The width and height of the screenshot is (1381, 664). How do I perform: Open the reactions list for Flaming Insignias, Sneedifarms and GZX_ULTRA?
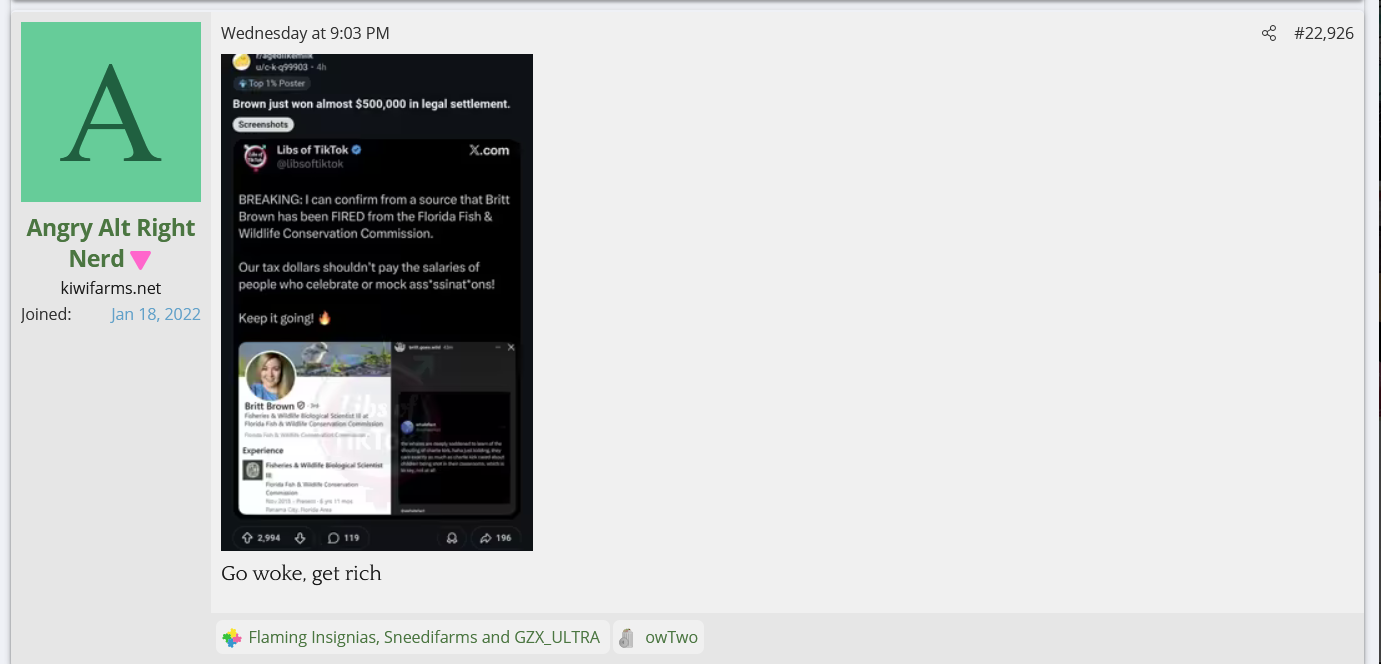pos(424,637)
